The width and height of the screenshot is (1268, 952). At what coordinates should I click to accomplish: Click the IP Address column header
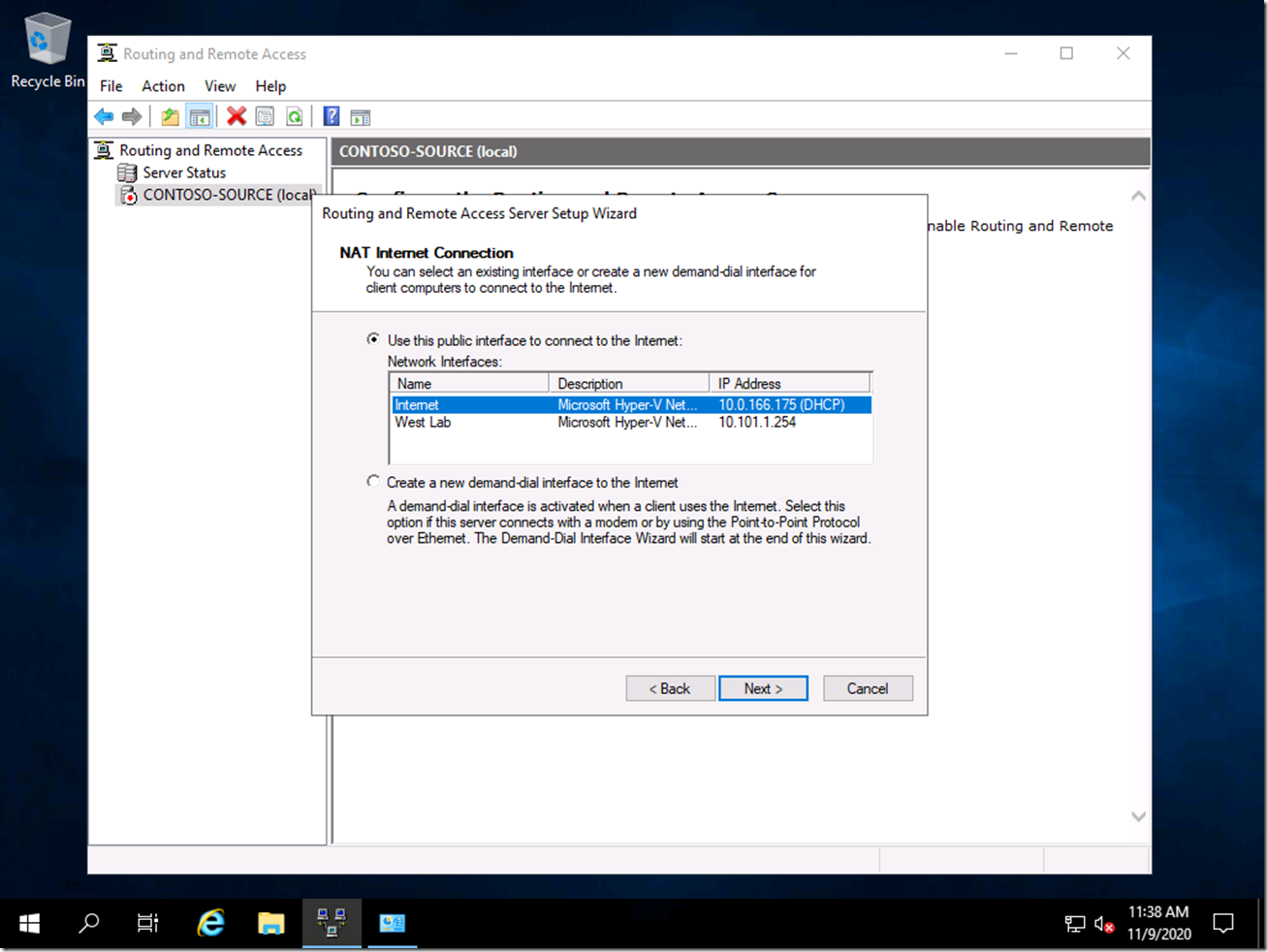tap(789, 384)
